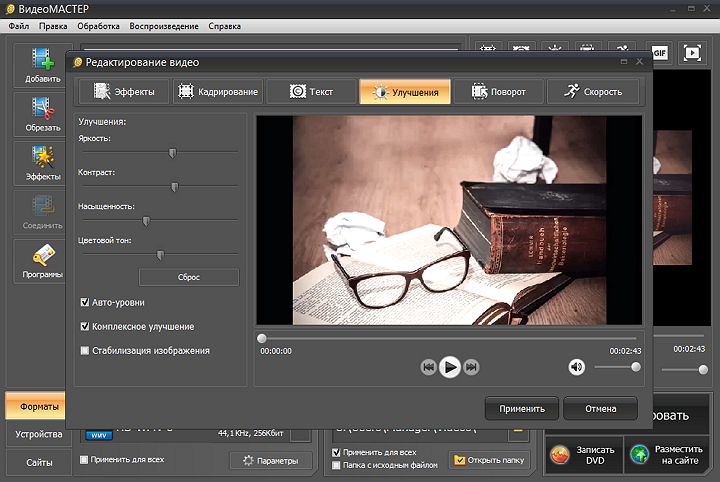Click the Параметры gear button
720x482 pixels.
coord(271,460)
